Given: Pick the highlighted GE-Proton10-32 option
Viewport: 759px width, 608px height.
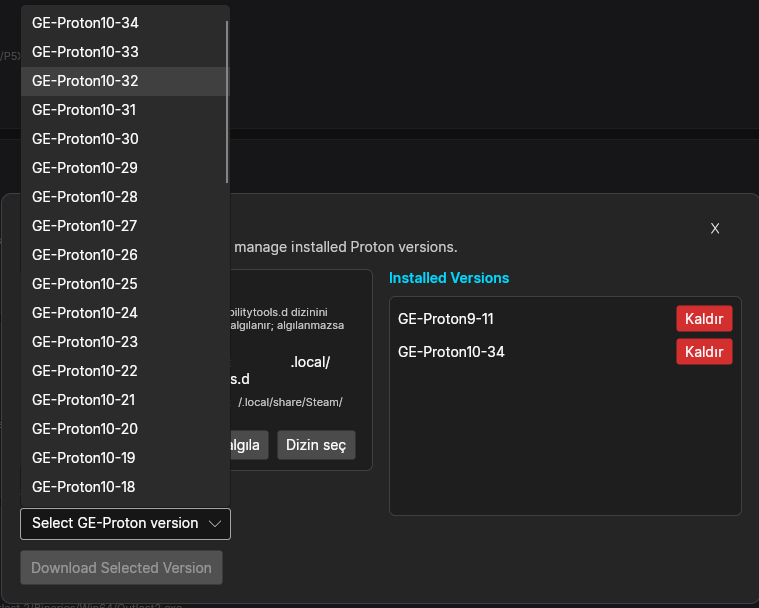Looking at the screenshot, I should [125, 81].
